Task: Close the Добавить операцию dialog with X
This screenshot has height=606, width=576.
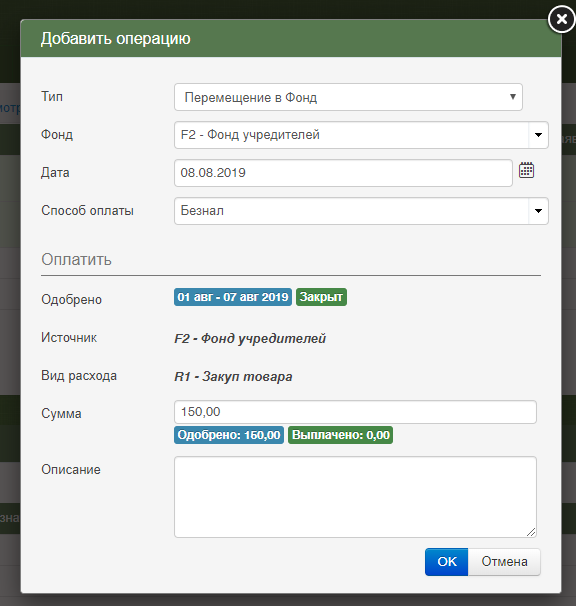Action: coord(562,19)
